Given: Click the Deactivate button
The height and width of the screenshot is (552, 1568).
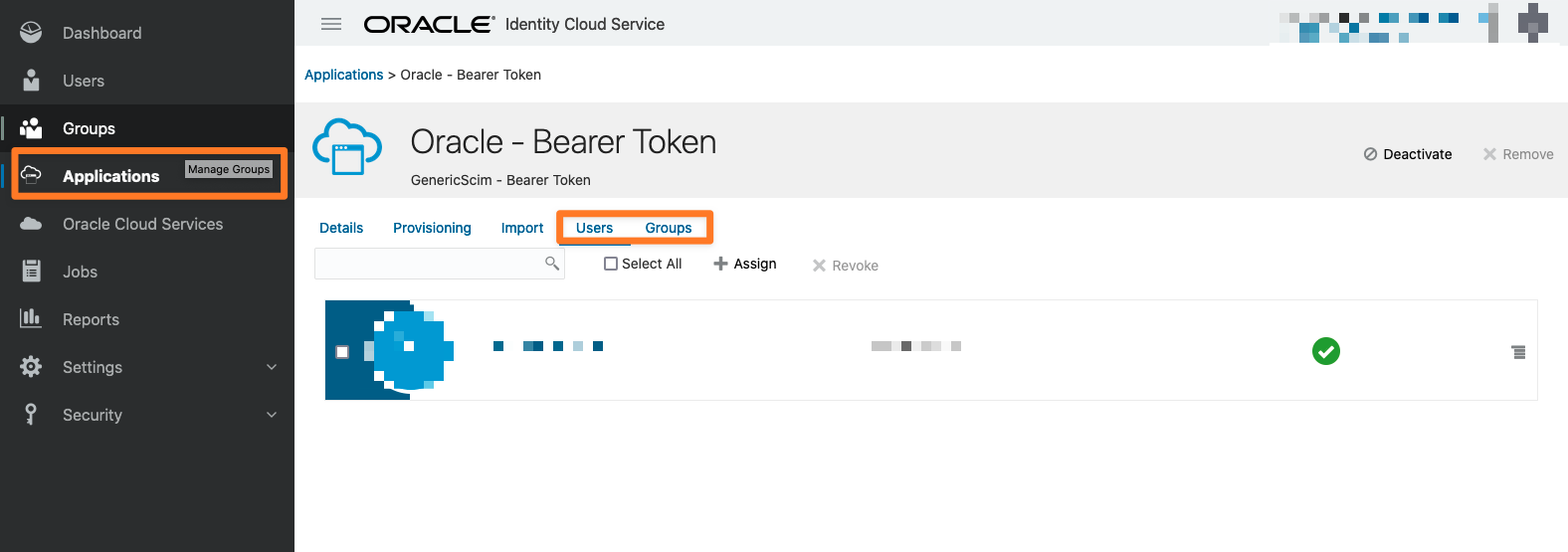Looking at the screenshot, I should (1408, 154).
